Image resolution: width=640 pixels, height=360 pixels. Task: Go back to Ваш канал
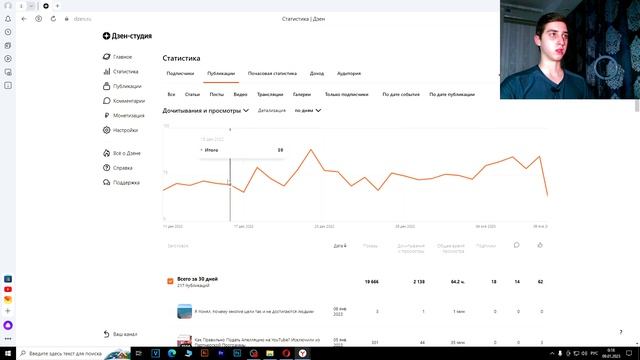click(120, 334)
